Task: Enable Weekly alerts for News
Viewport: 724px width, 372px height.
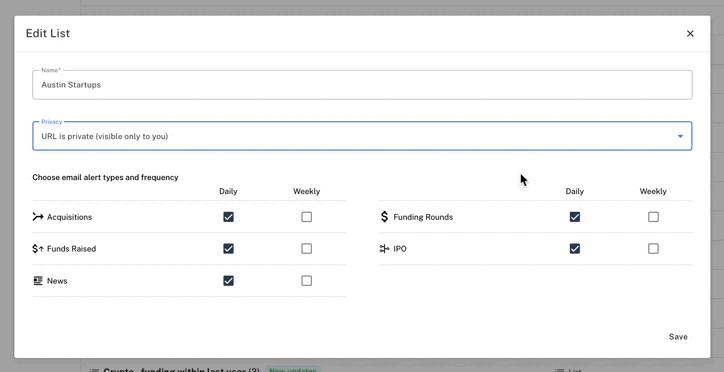Action: 307,281
